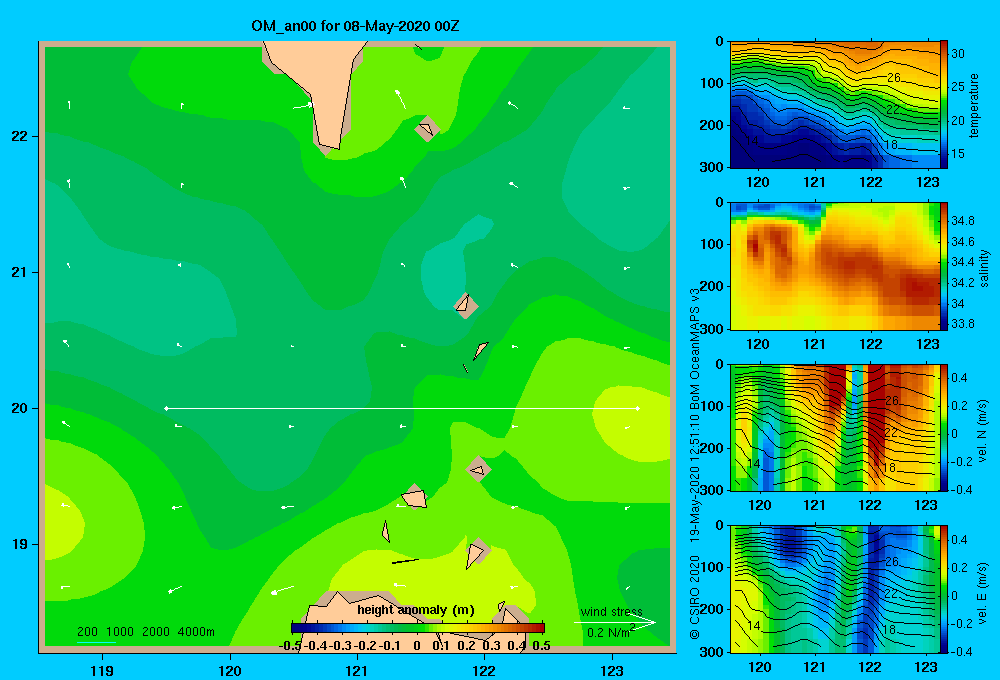
Task: Click the 14 contour label in temperature panel
Action: pos(753,140)
